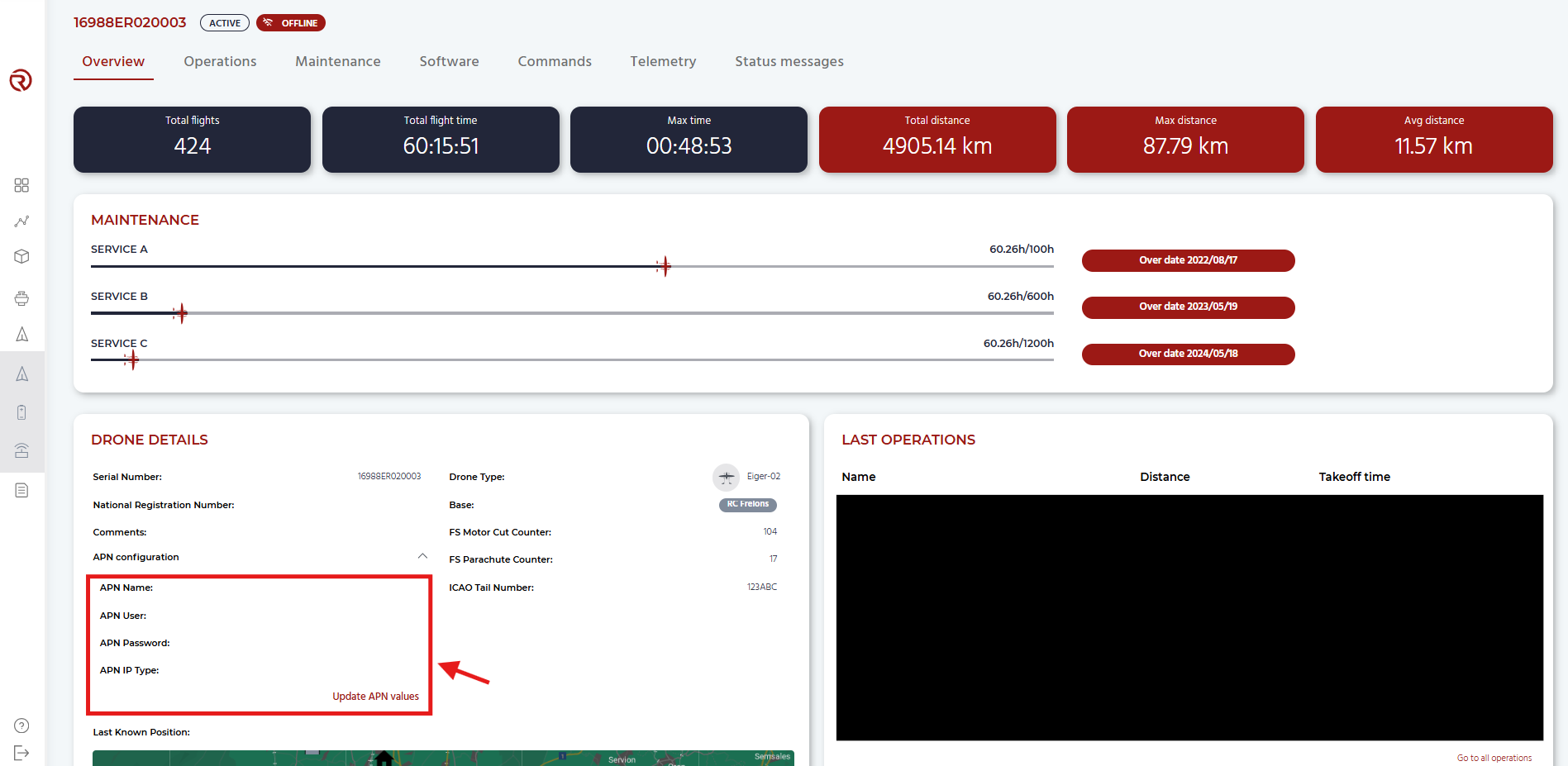Click the Service C progress marker
The height and width of the screenshot is (766, 1568).
point(131,360)
